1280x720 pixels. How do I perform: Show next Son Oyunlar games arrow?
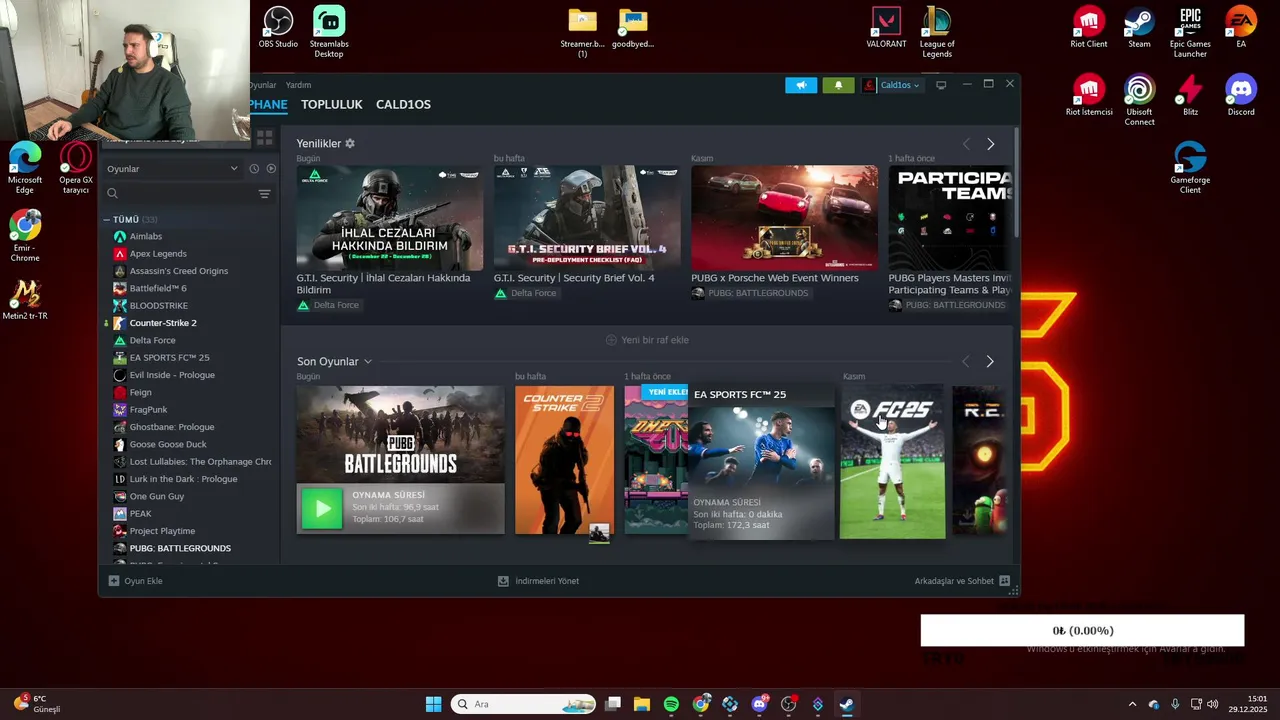990,361
